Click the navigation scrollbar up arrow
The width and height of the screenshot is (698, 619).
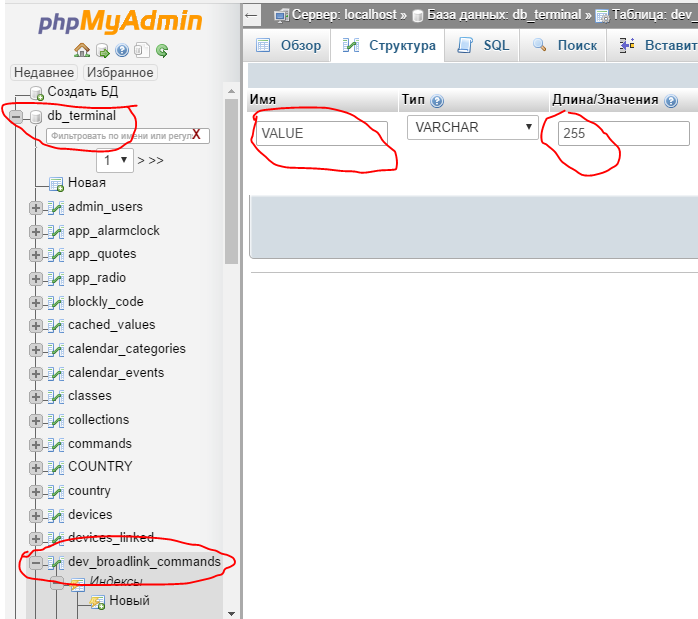pyautogui.click(x=231, y=91)
